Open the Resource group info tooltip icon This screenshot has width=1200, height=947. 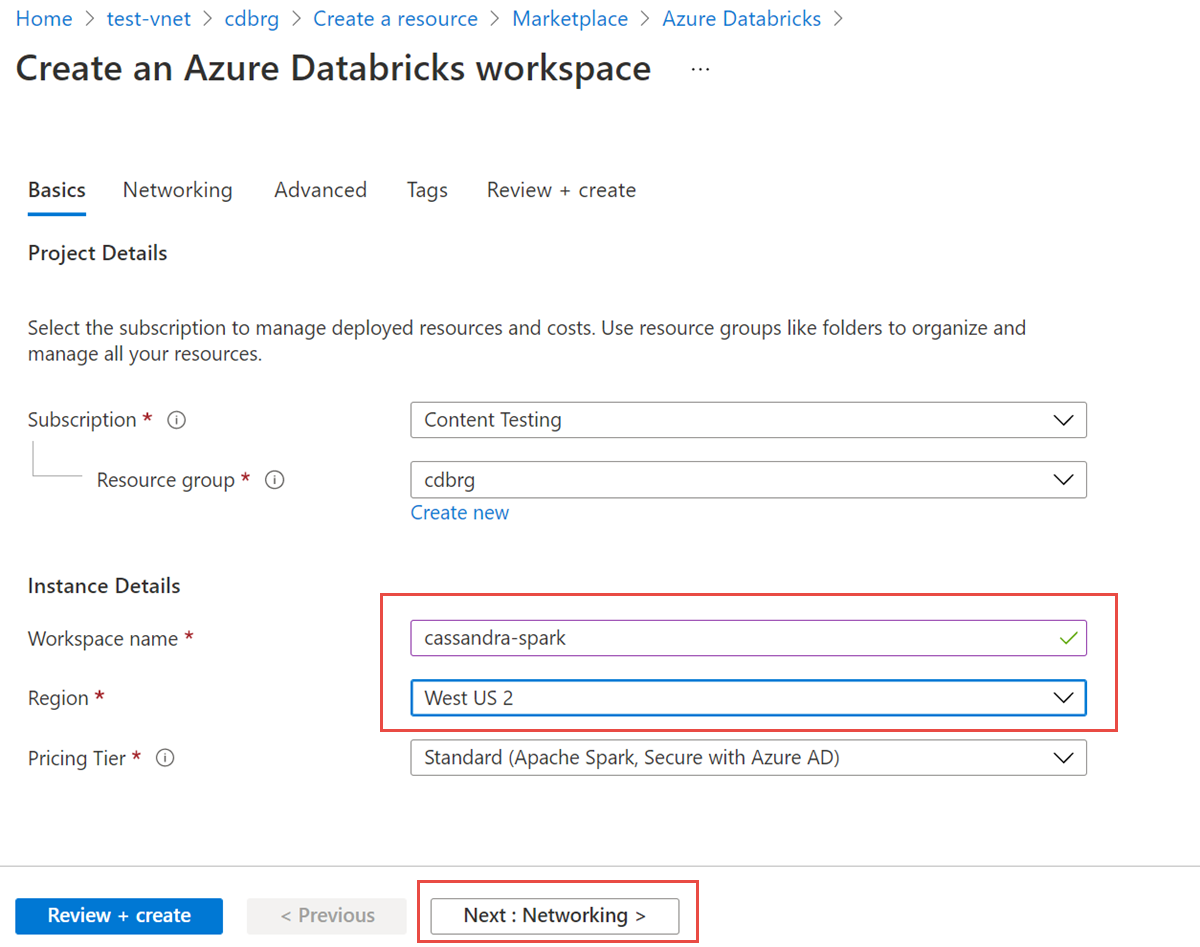click(275, 480)
